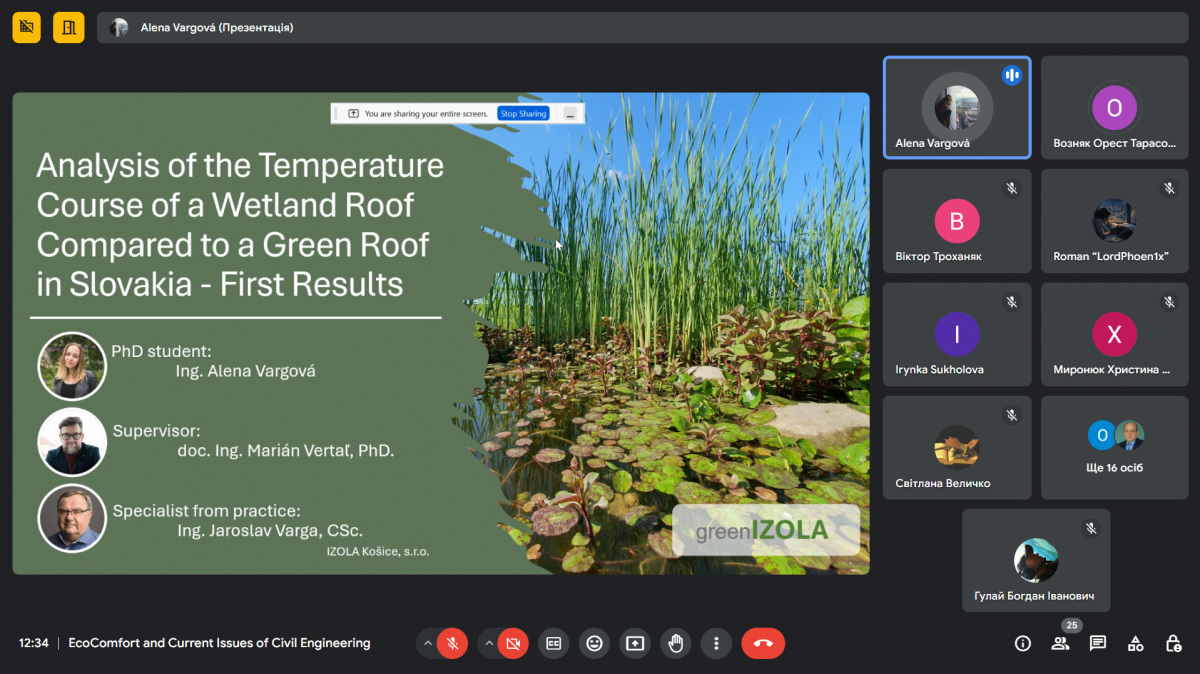
Task: Show the participants list panel
Action: coord(1060,643)
